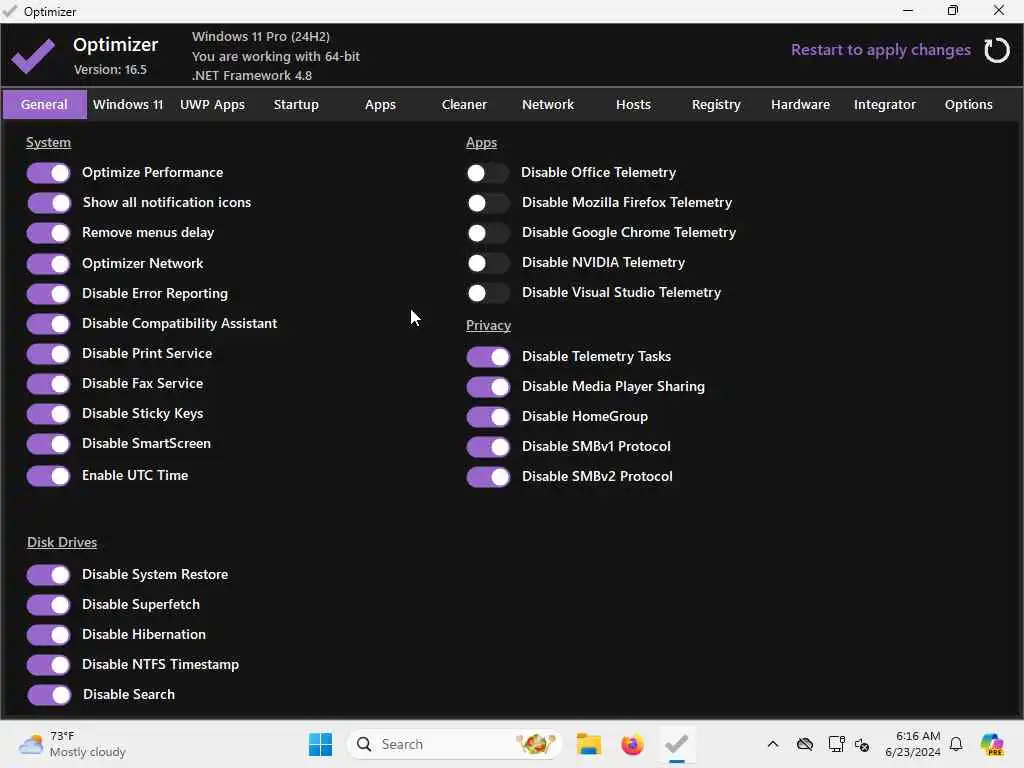The width and height of the screenshot is (1024, 768).
Task: Toggle Disable Error Reporting
Action: pyautogui.click(x=48, y=294)
